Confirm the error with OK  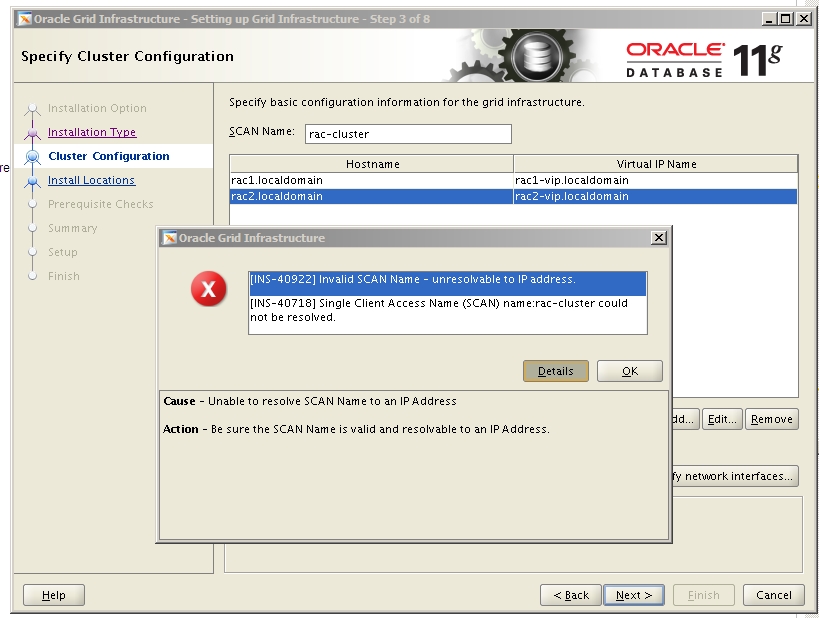[x=629, y=371]
